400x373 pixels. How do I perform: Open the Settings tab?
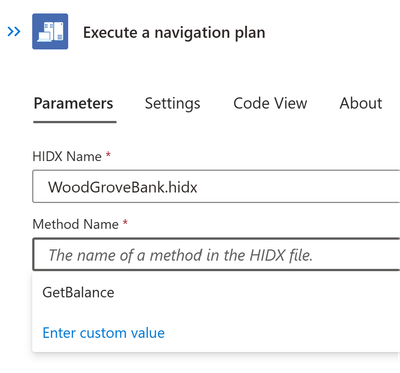click(x=172, y=104)
